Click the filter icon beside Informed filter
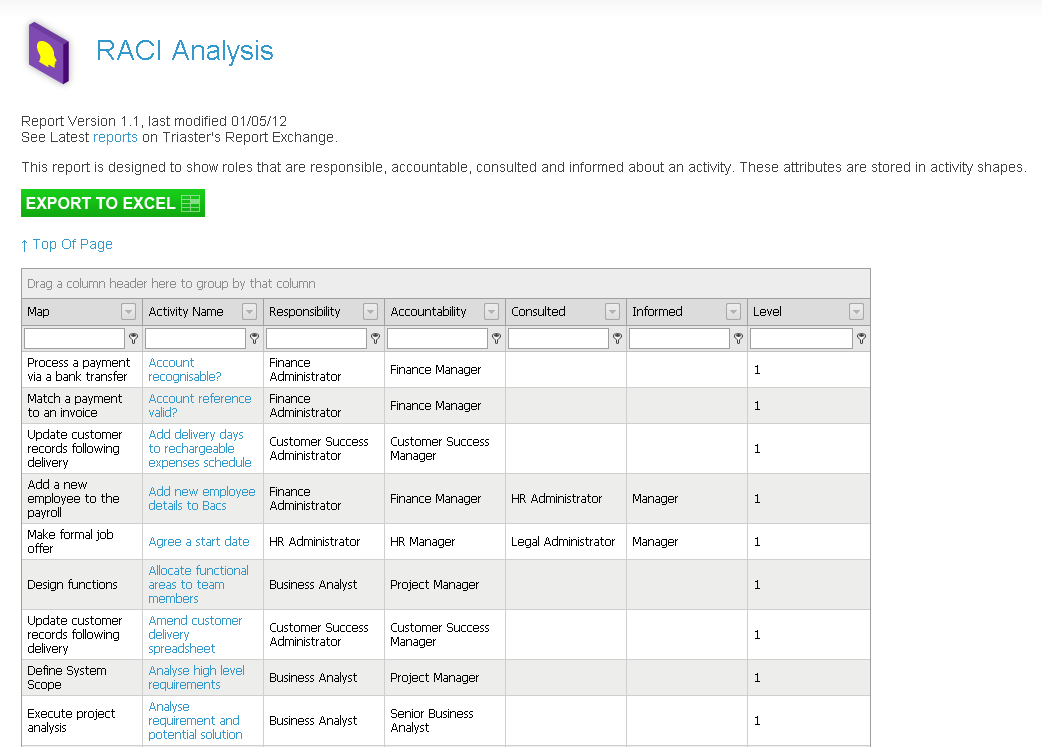The width and height of the screenshot is (1042, 747). click(x=738, y=339)
